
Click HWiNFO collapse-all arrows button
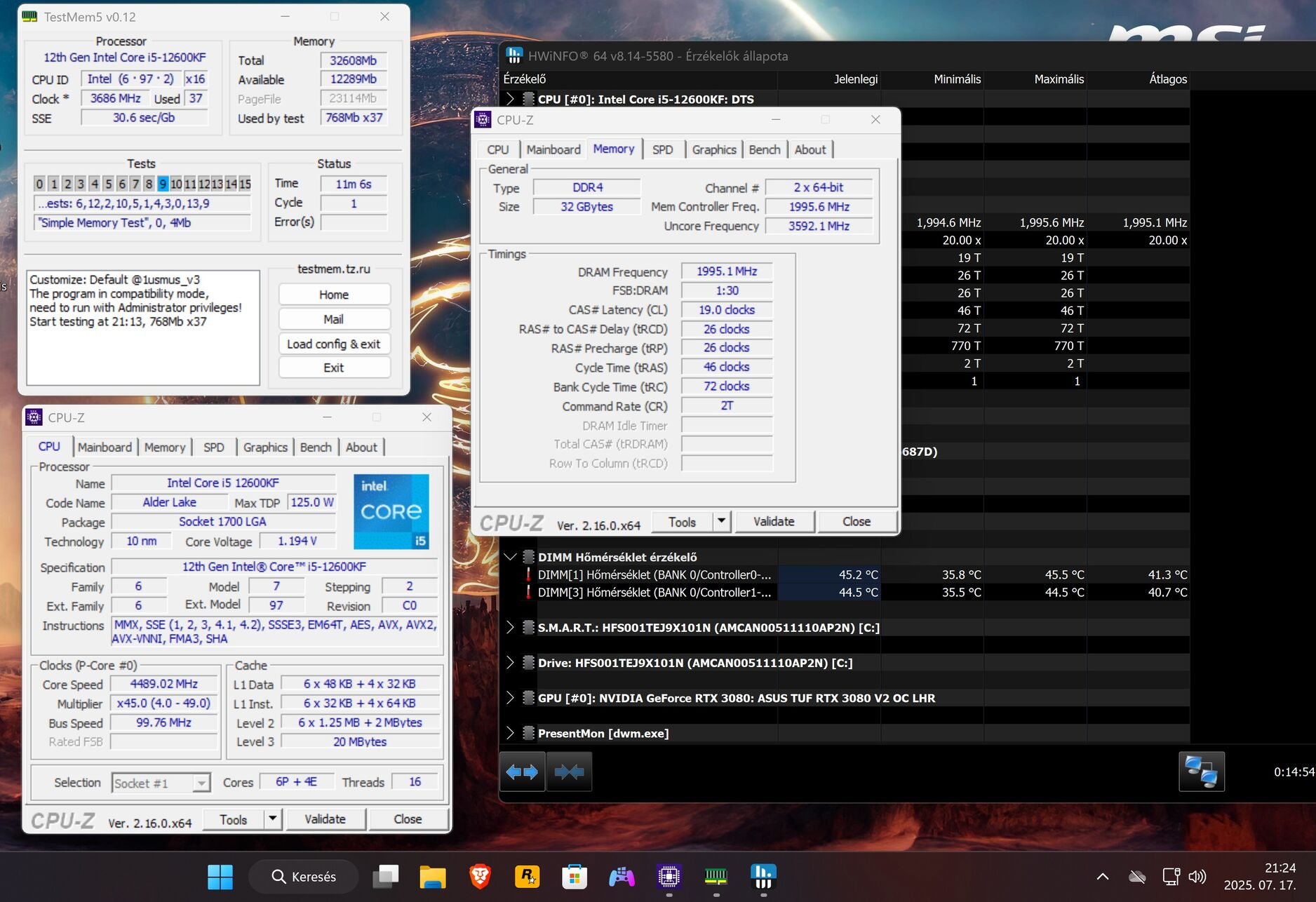pyautogui.click(x=569, y=772)
